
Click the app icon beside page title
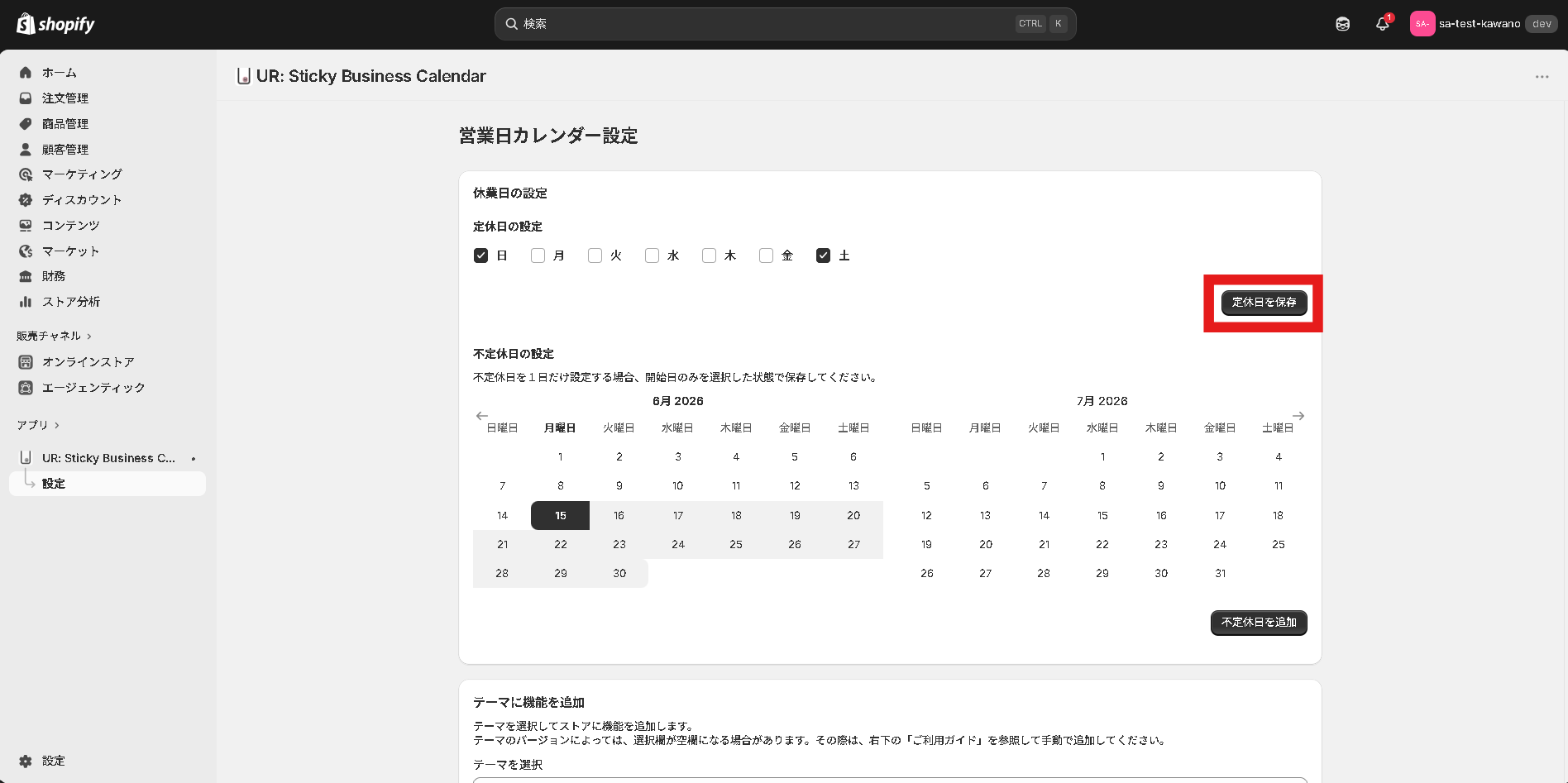(x=243, y=76)
